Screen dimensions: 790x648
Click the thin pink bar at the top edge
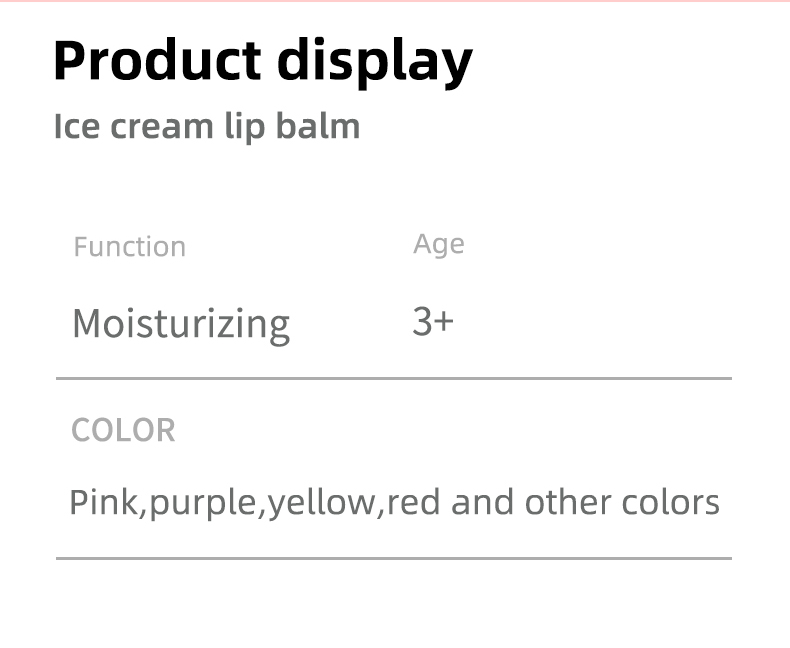[394, 1]
